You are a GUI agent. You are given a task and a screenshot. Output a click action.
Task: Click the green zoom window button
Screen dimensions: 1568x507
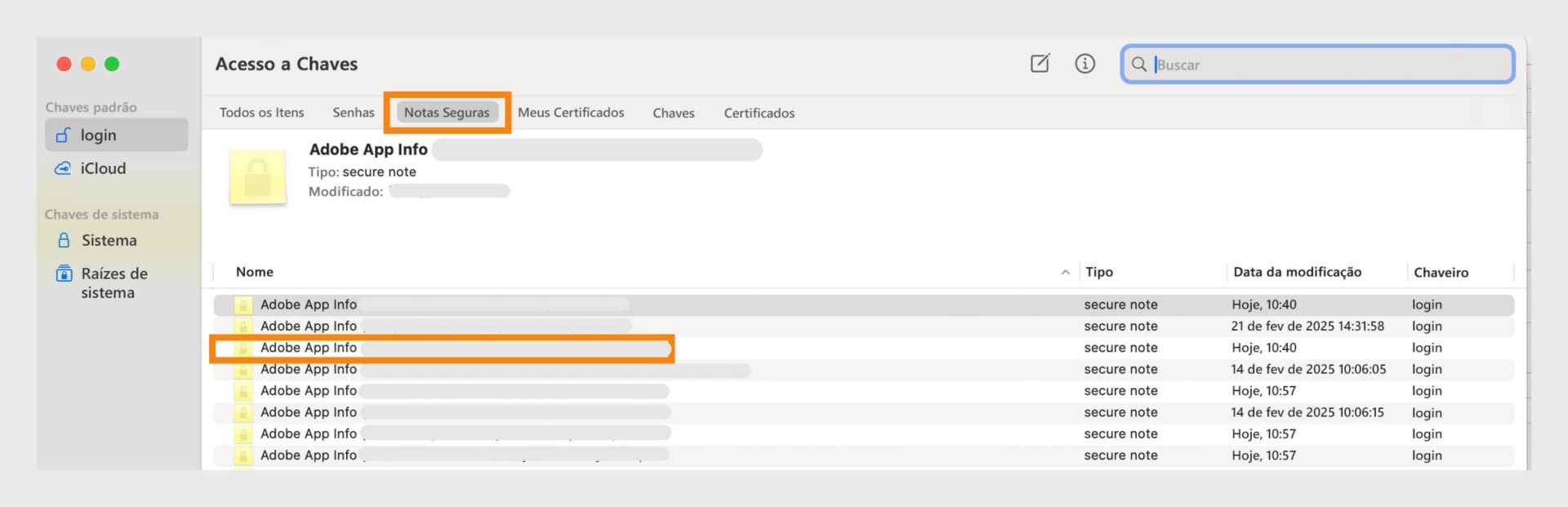pos(112,64)
